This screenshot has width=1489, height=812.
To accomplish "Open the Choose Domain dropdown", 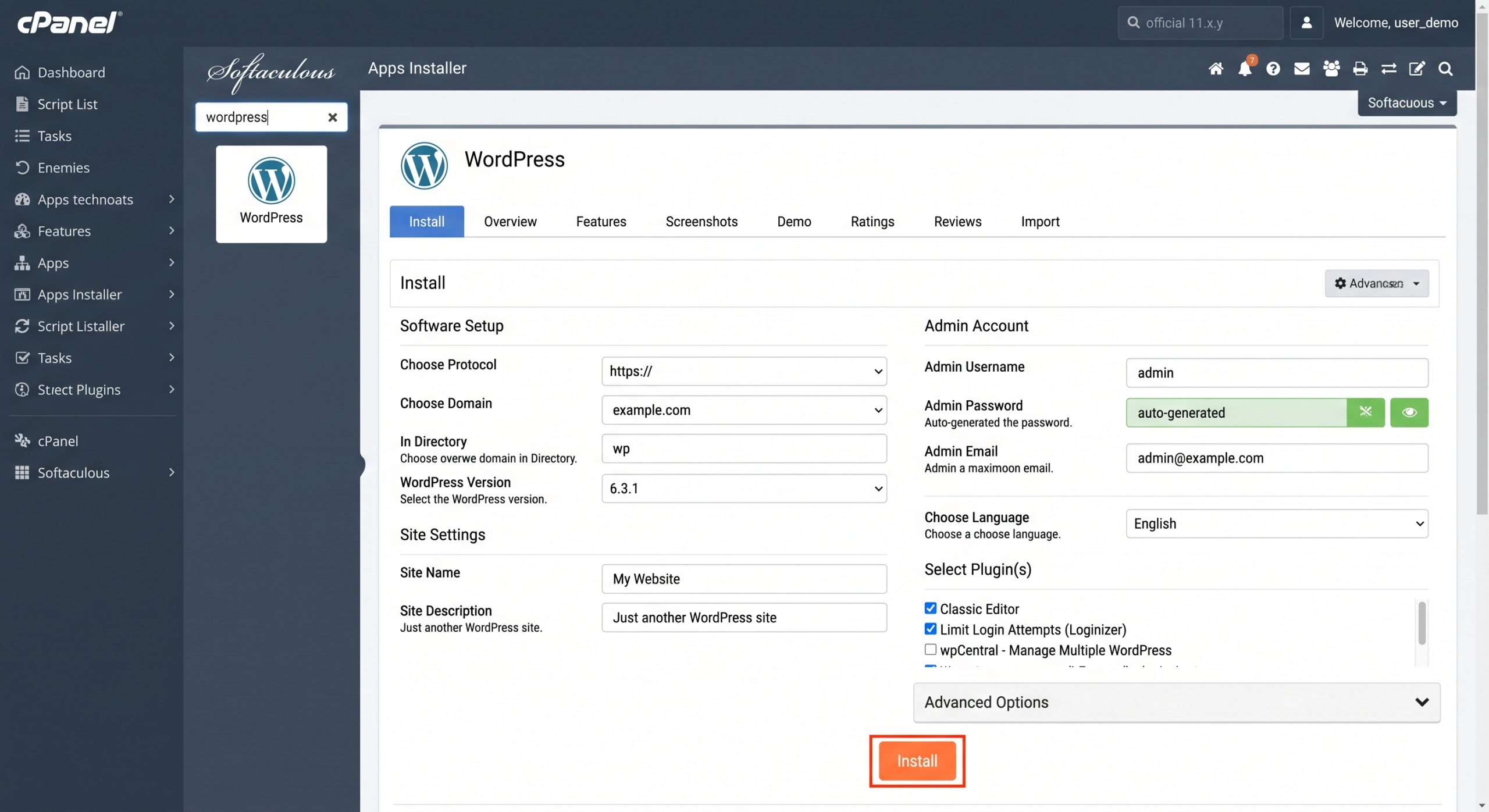I will coord(744,410).
